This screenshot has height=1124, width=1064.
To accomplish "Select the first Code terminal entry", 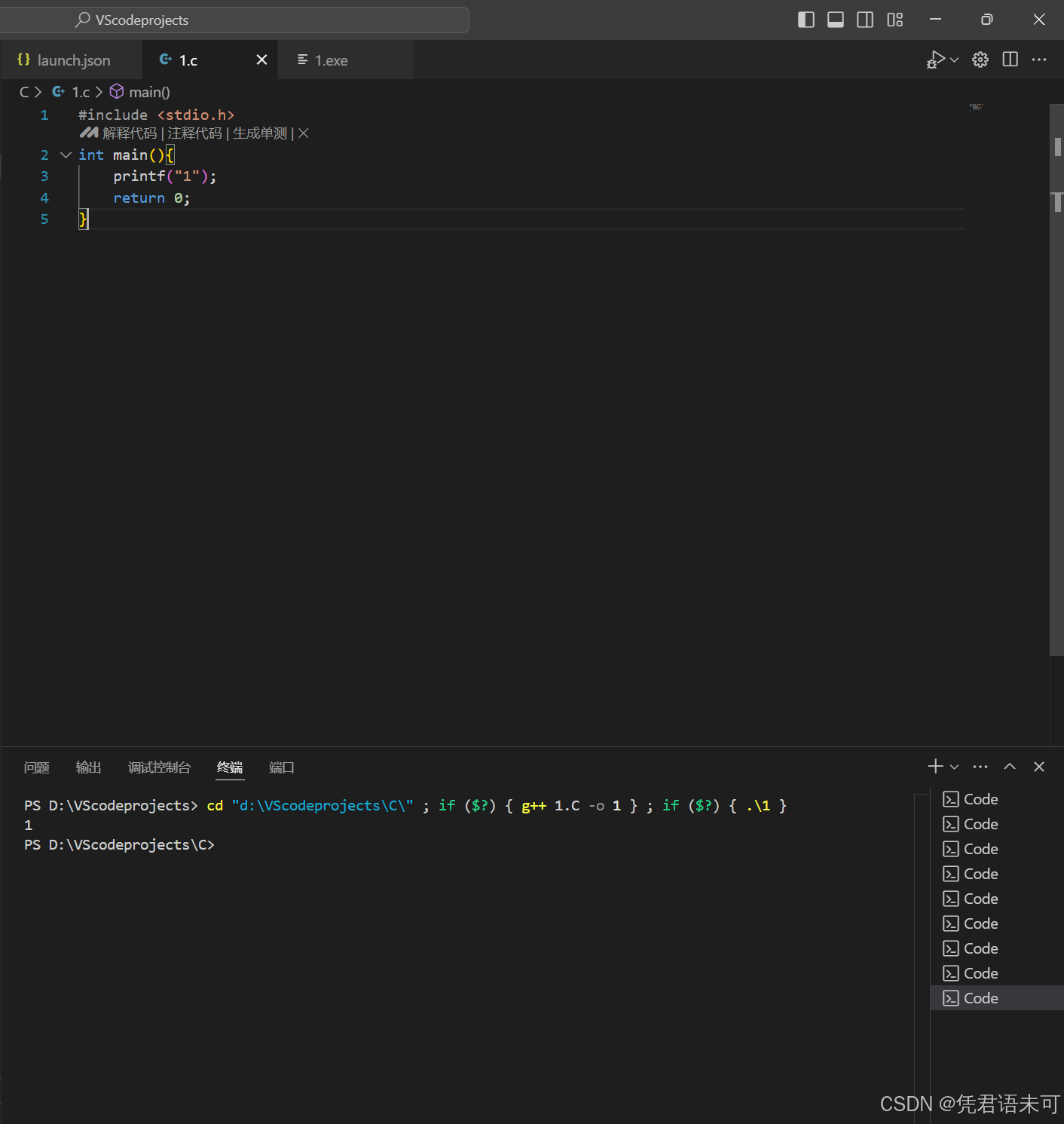I will (997, 799).
